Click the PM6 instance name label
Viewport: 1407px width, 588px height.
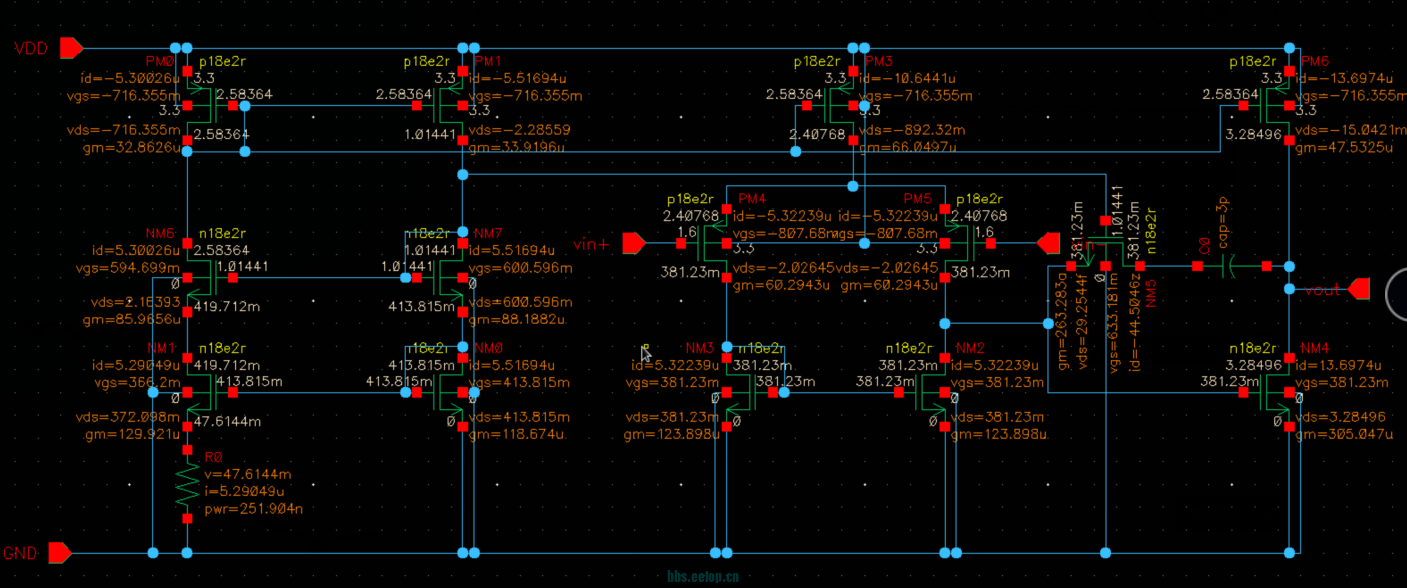click(1314, 61)
